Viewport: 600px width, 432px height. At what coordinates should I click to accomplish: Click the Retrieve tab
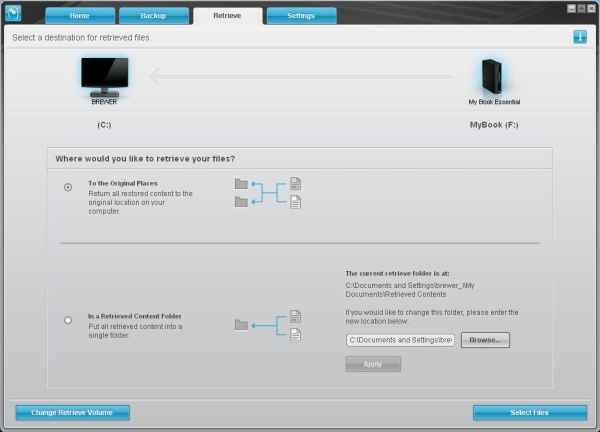pyautogui.click(x=227, y=16)
